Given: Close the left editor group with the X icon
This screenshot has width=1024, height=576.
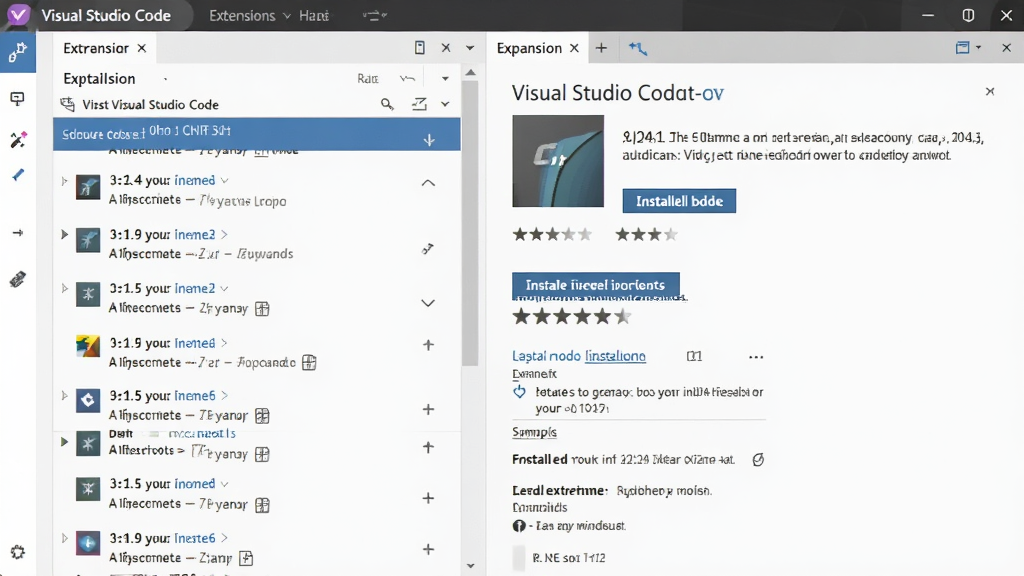Looking at the screenshot, I should 446,48.
